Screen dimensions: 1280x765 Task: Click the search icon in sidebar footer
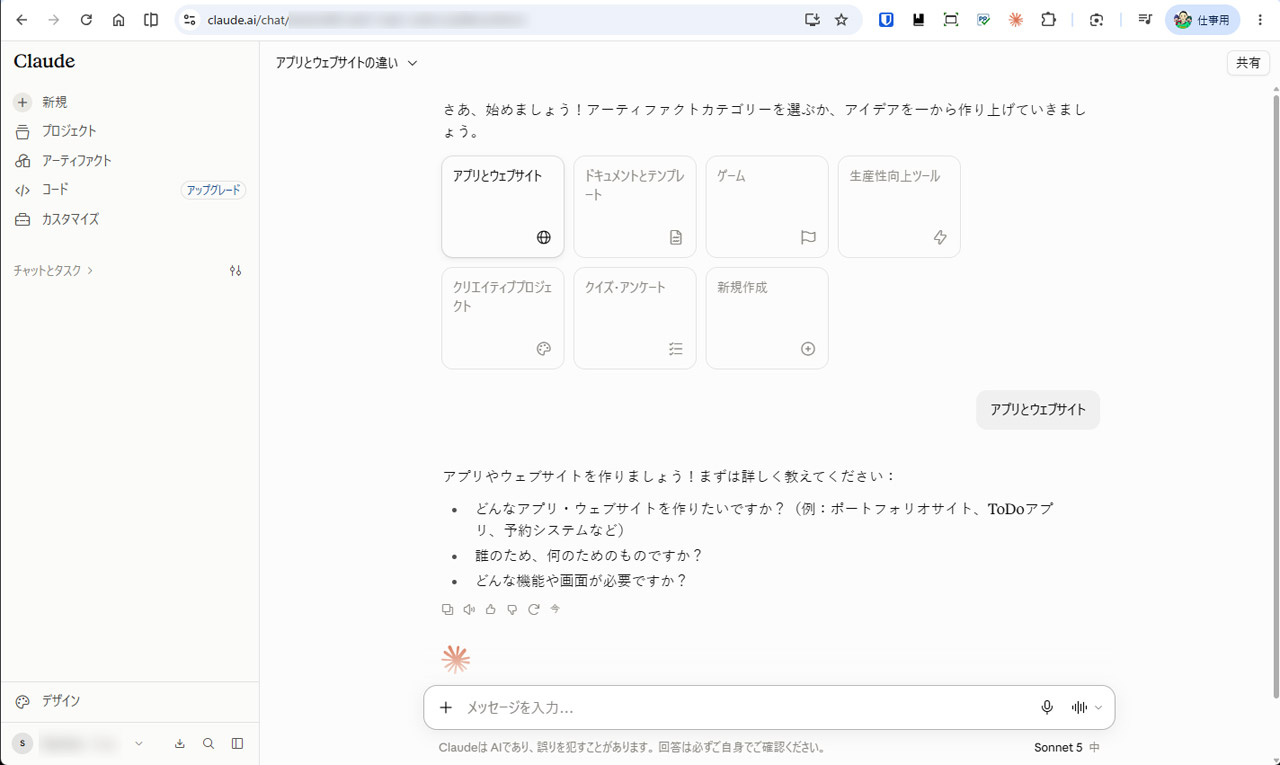pyautogui.click(x=208, y=743)
